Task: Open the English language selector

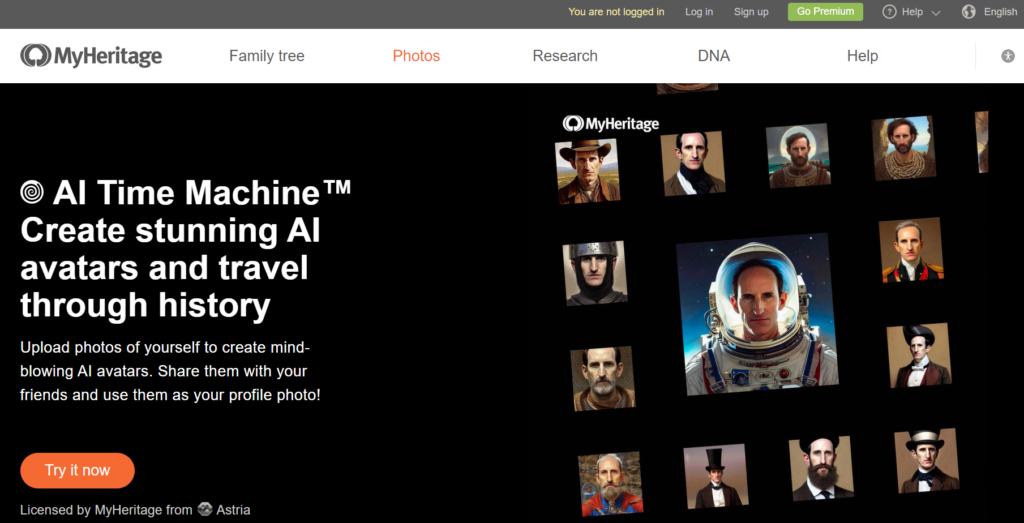Action: 1000,12
